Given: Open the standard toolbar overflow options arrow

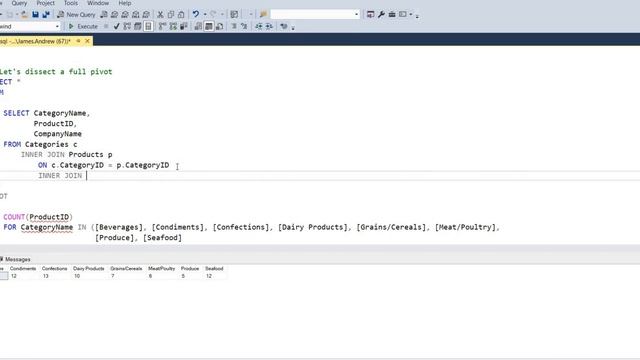Looking at the screenshot, I should pos(417,16).
